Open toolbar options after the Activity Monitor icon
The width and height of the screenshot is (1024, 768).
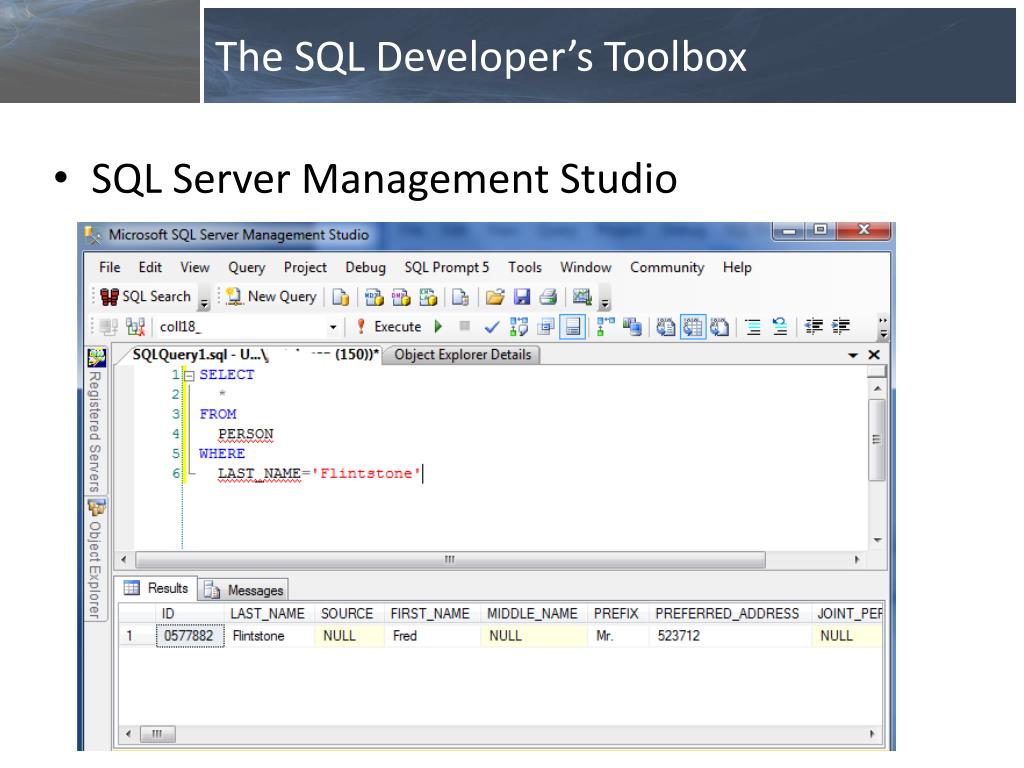605,300
